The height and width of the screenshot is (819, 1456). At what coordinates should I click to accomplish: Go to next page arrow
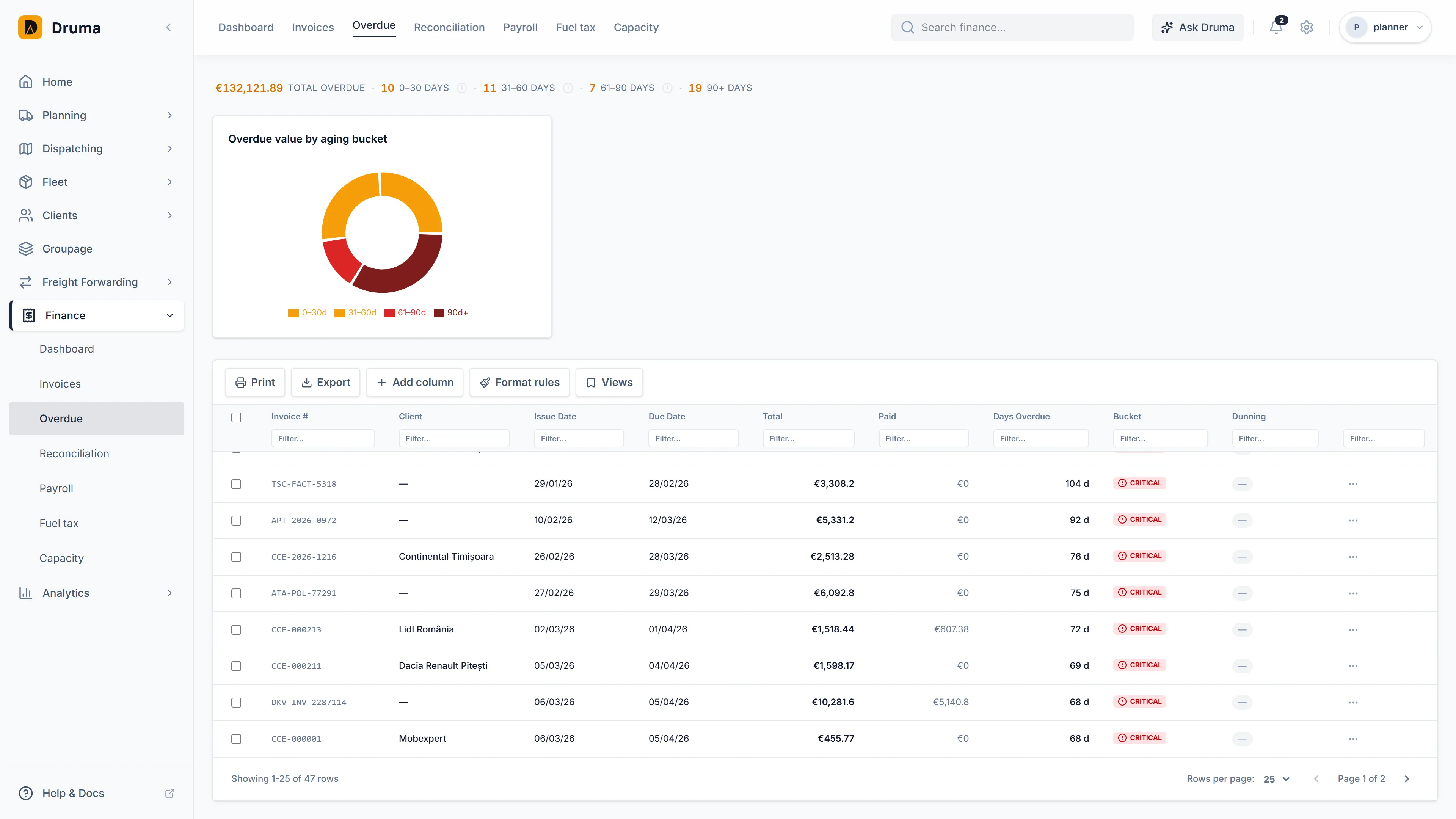1407,779
